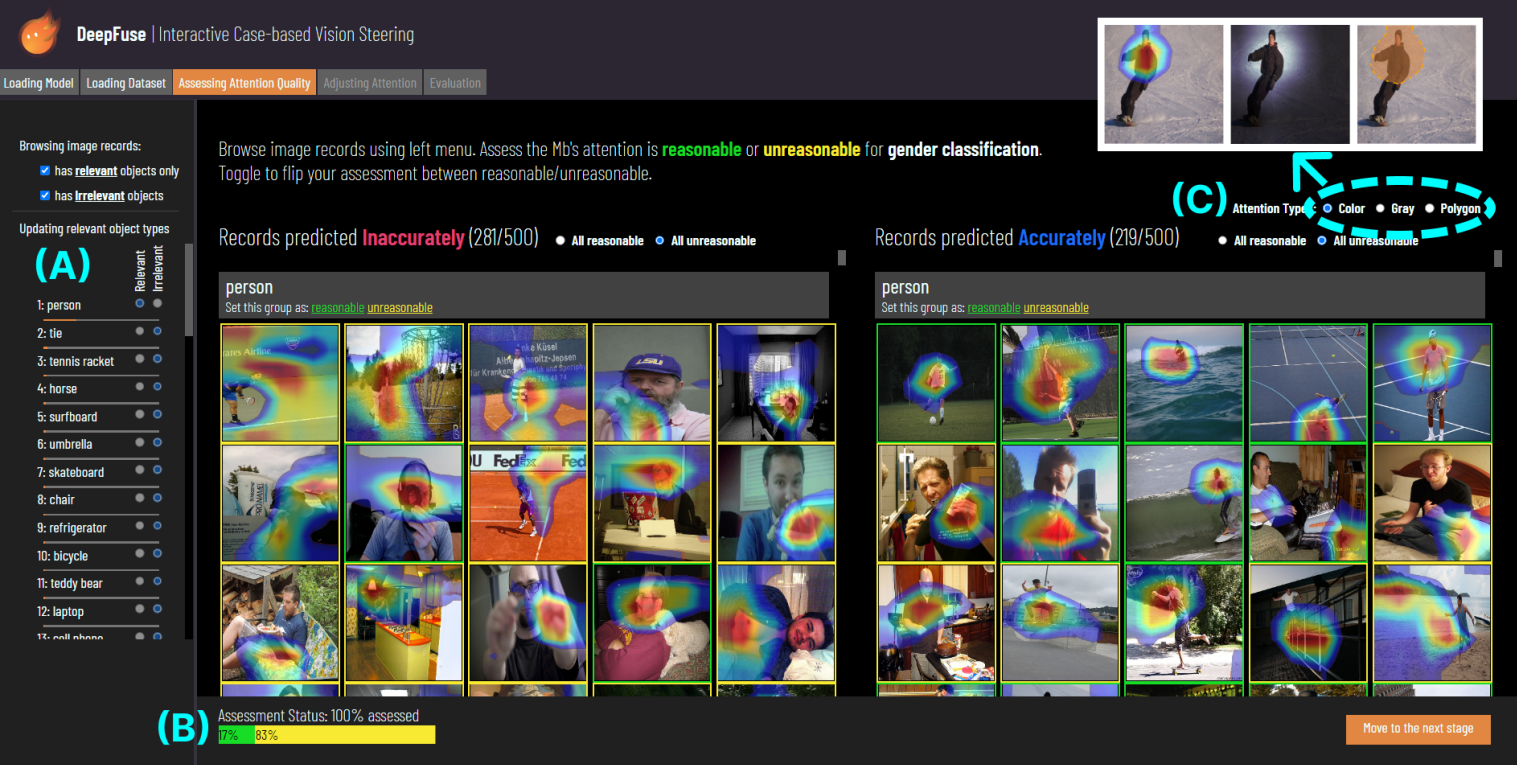Open the Loading Model stage tab
The image size is (1517, 765).
coord(38,83)
